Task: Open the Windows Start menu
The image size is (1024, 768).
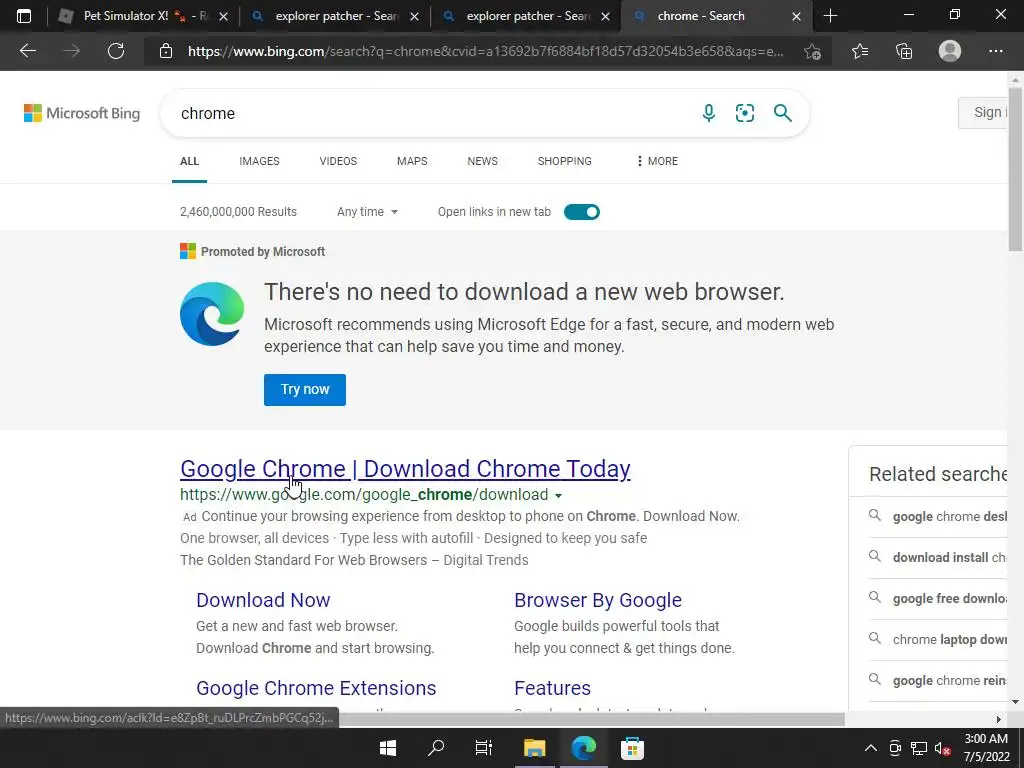Action: point(388,748)
